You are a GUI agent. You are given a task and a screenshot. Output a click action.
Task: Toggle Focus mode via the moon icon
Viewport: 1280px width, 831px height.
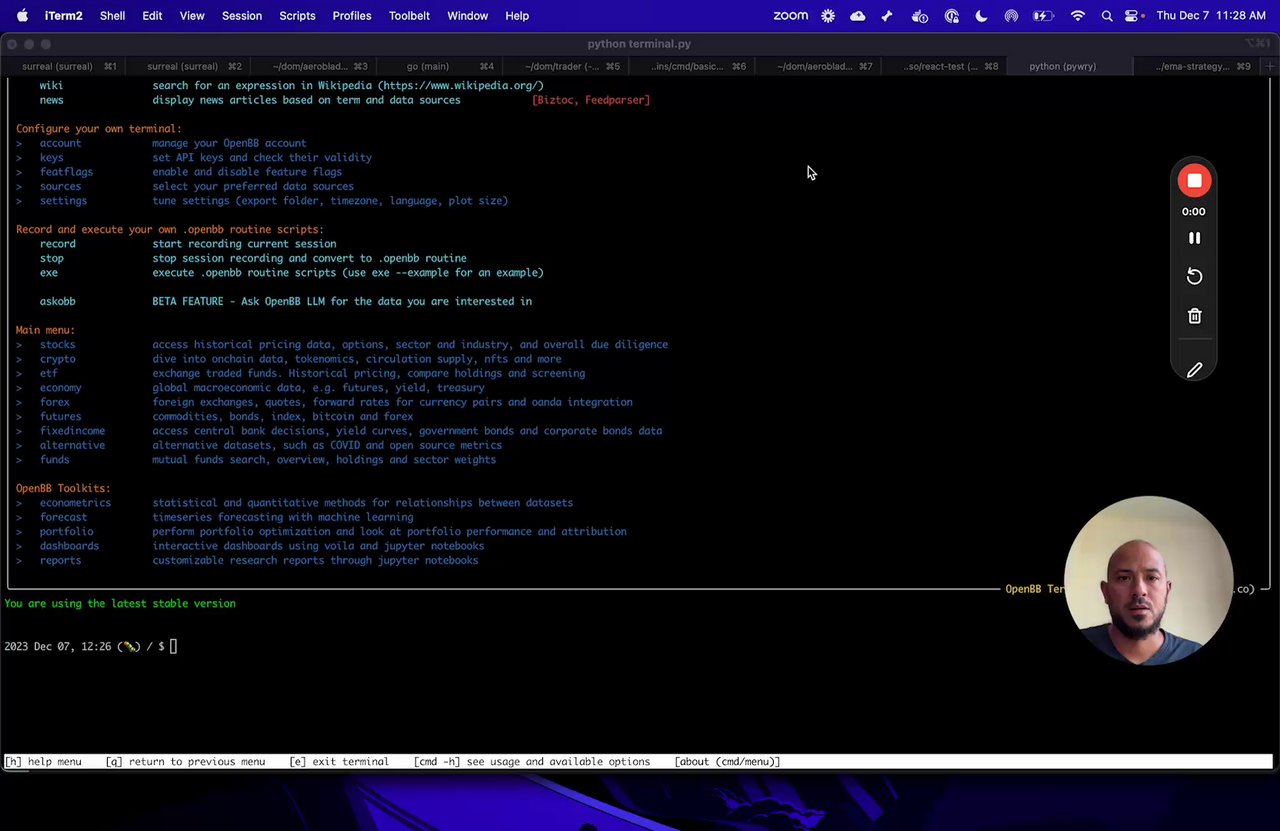[x=981, y=16]
